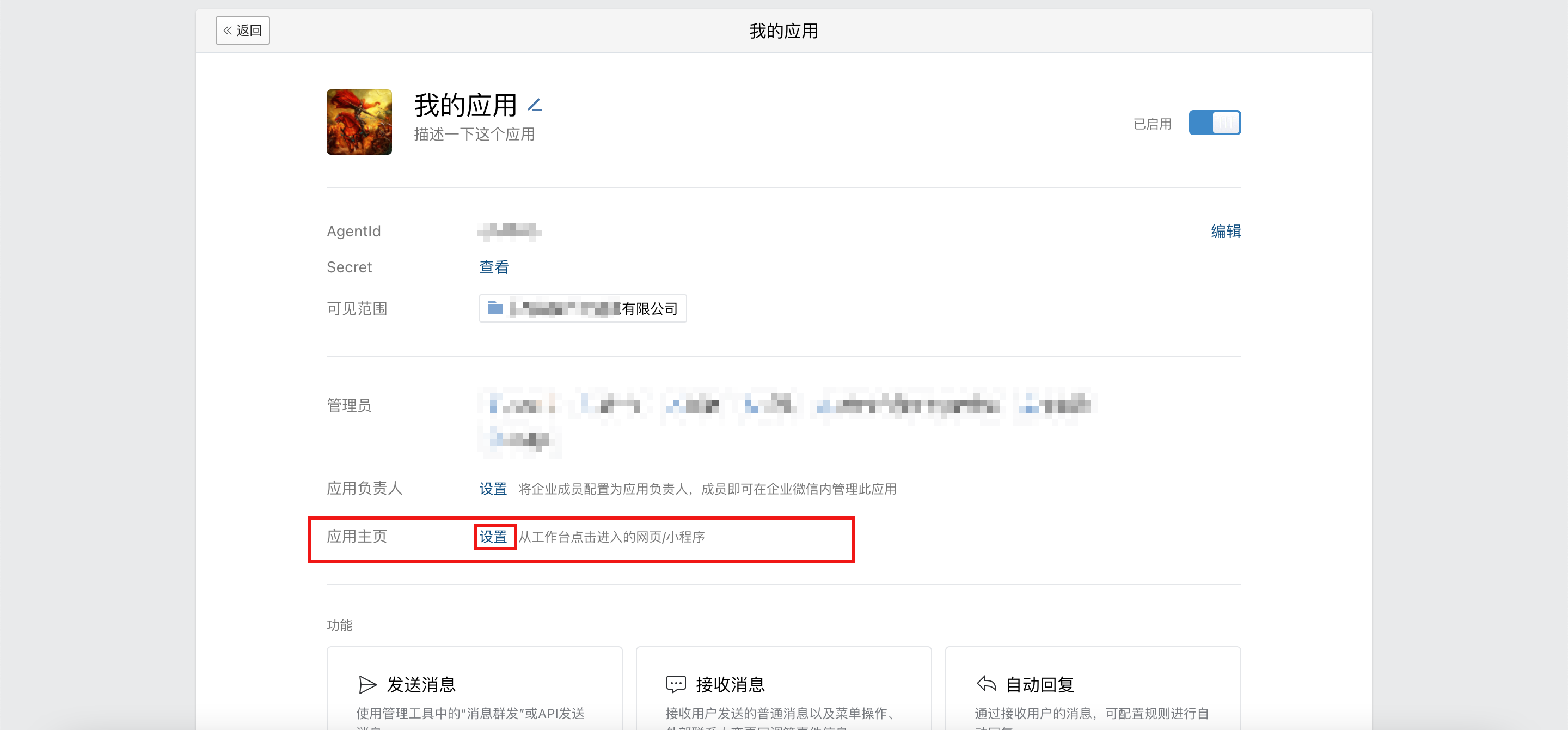This screenshot has height=730, width=1568.
Task: Click the 功能 section heading
Action: coord(340,625)
